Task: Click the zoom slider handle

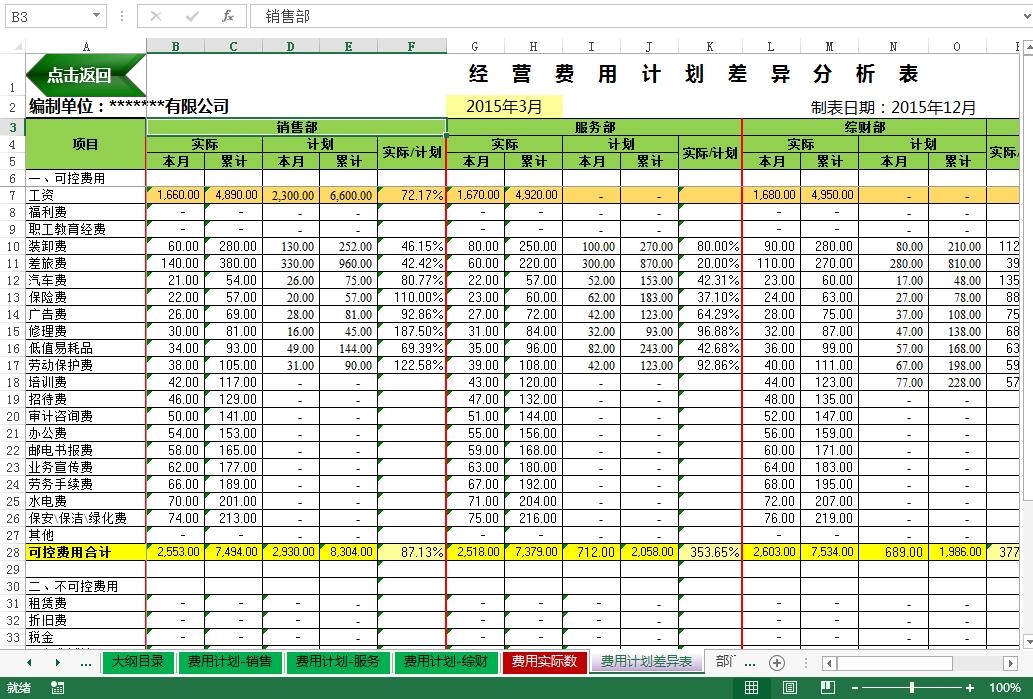Action: click(912, 688)
